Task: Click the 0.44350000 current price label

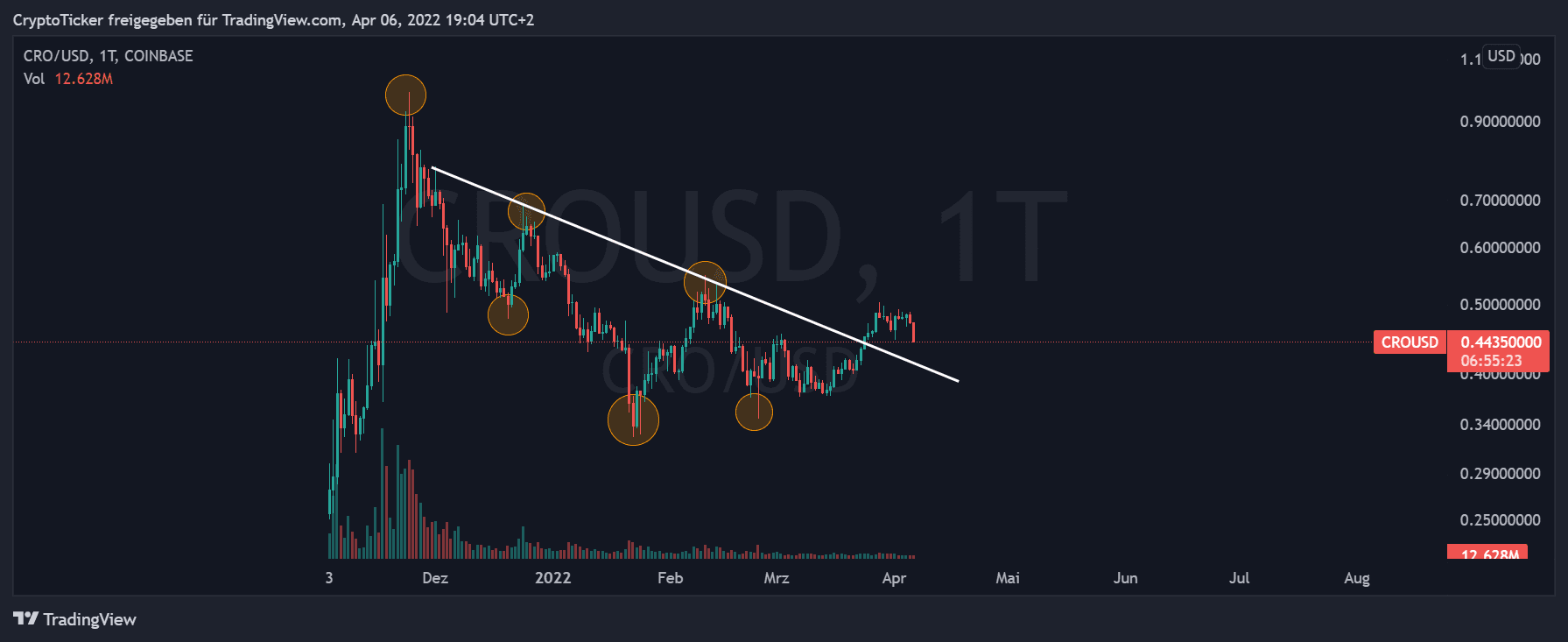Action: pyautogui.click(x=1501, y=342)
